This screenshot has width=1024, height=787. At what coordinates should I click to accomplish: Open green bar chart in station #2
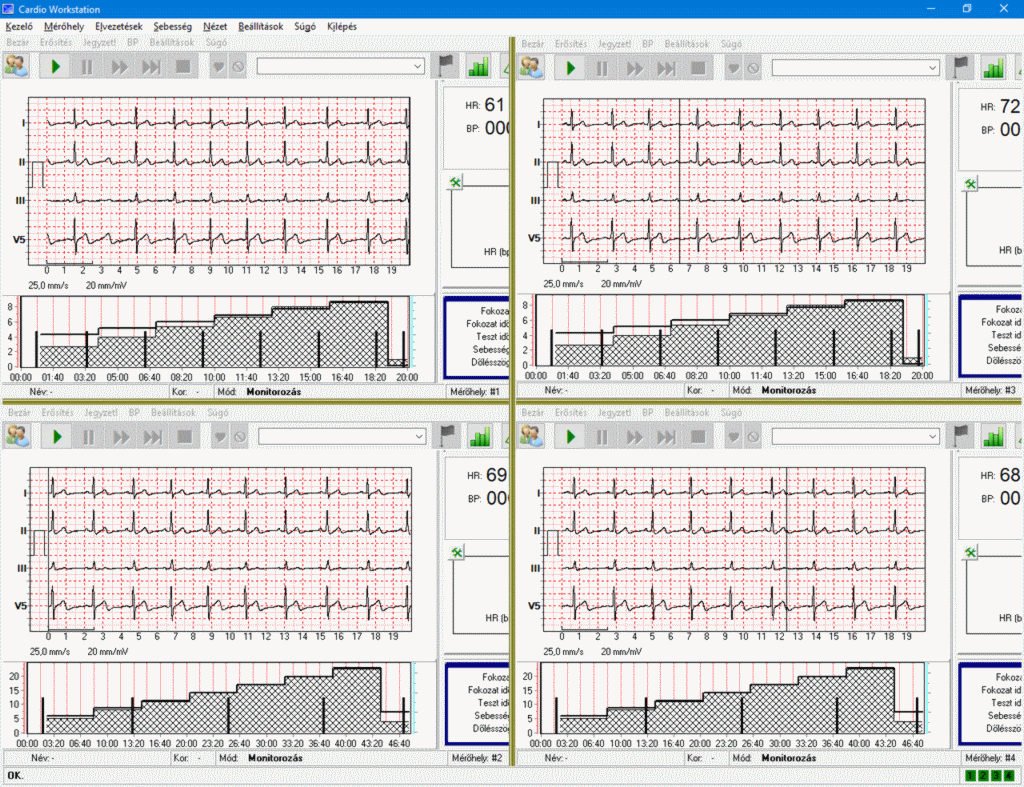click(x=480, y=436)
